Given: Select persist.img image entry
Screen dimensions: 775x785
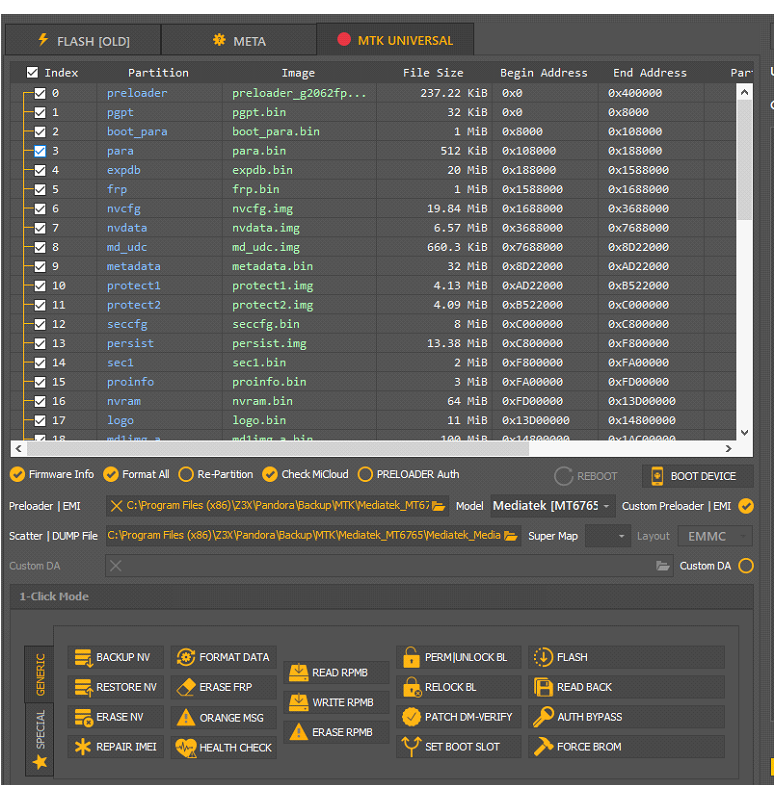Looking at the screenshot, I should pyautogui.click(x=269, y=343).
